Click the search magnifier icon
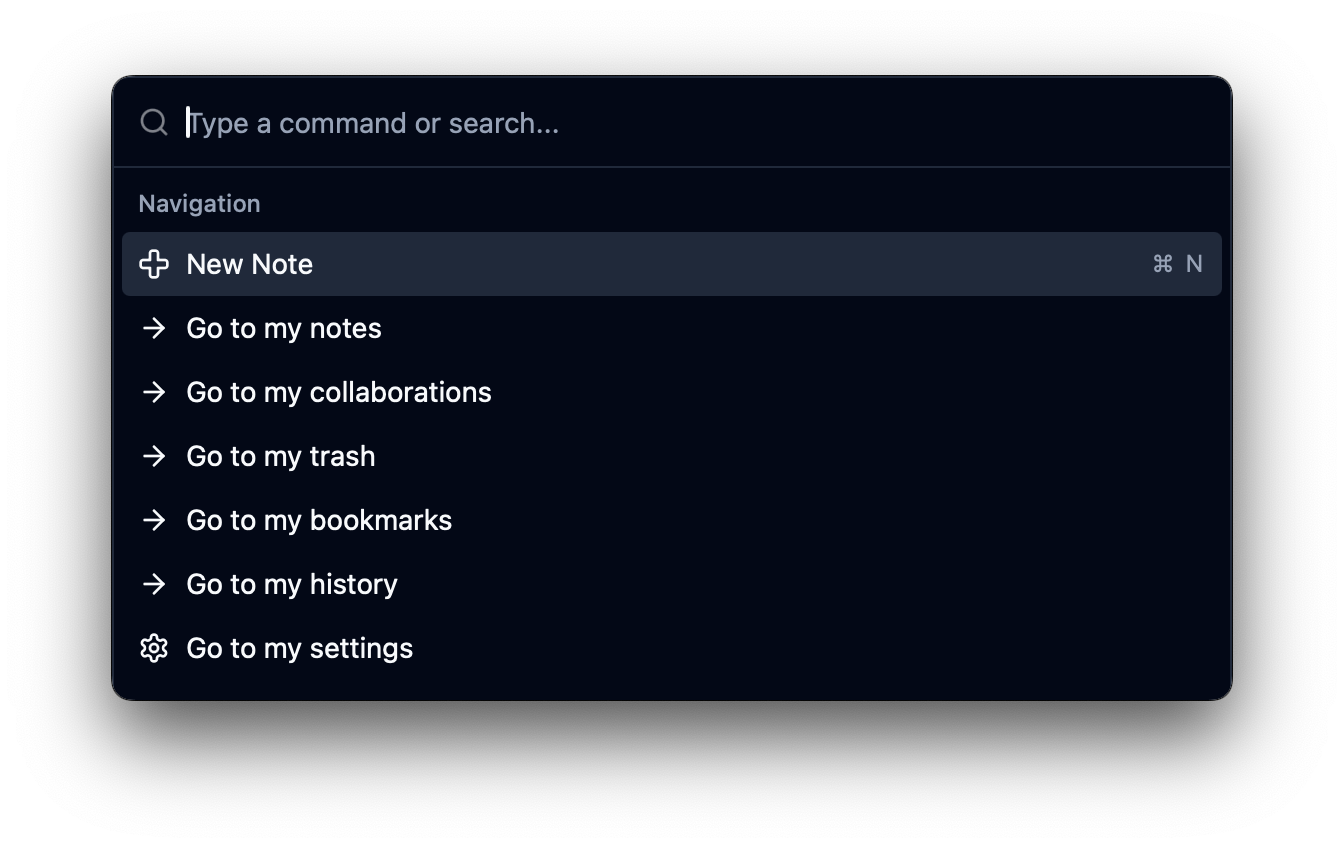 (154, 123)
